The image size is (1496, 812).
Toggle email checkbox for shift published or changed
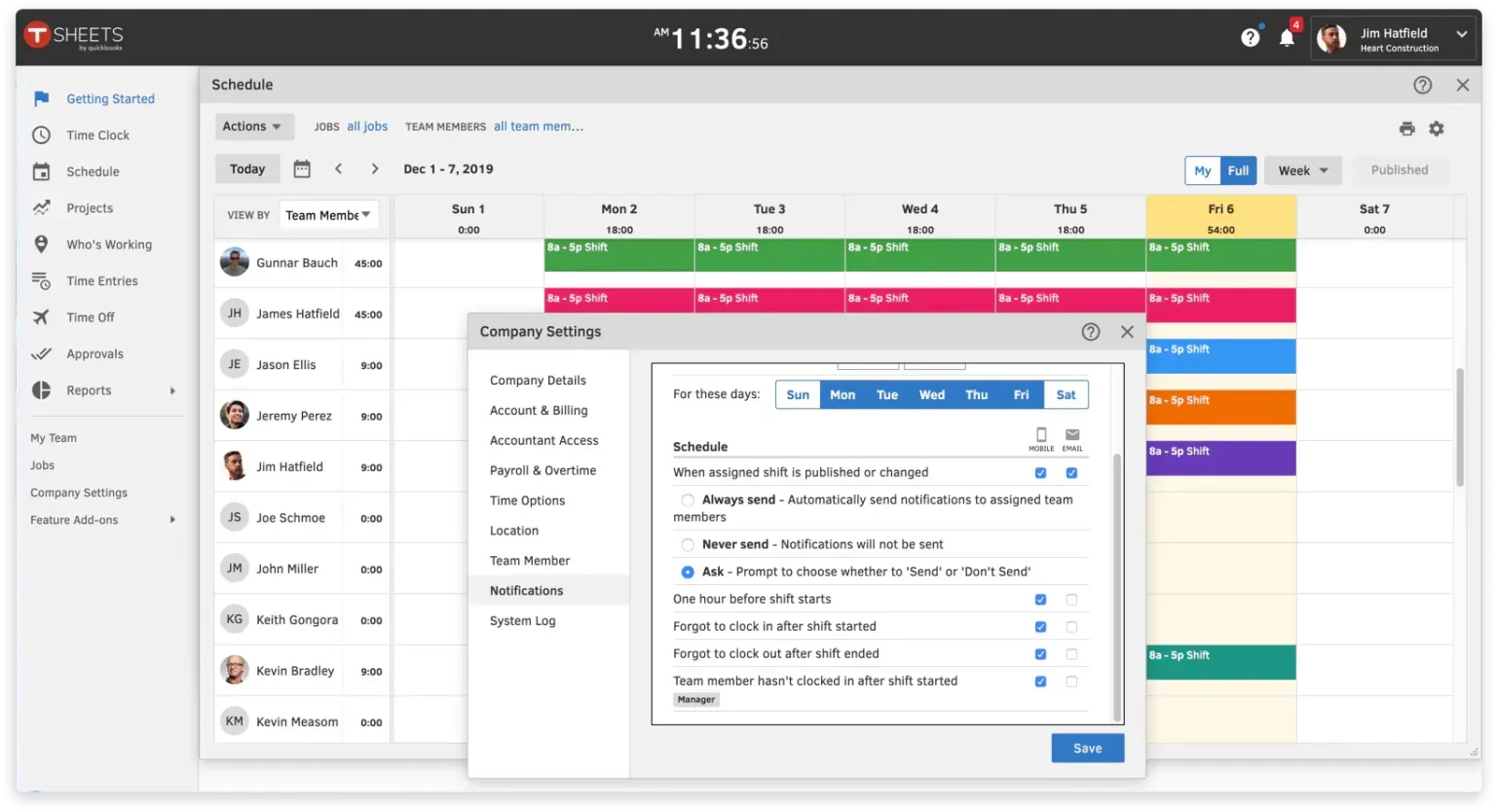[1071, 473]
